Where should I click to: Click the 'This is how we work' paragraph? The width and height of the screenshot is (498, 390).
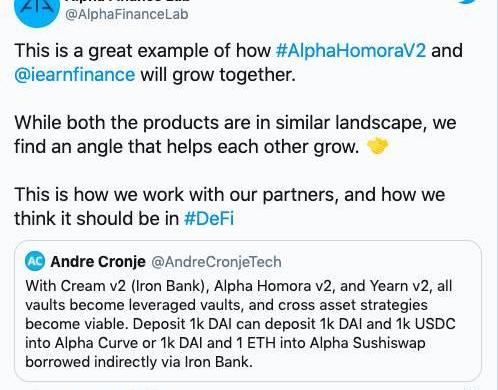click(x=230, y=206)
